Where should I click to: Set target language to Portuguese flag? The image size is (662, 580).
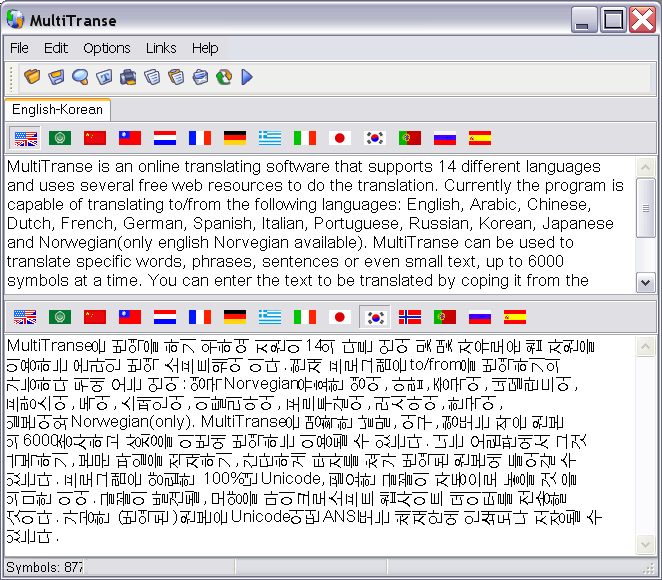(x=445, y=317)
